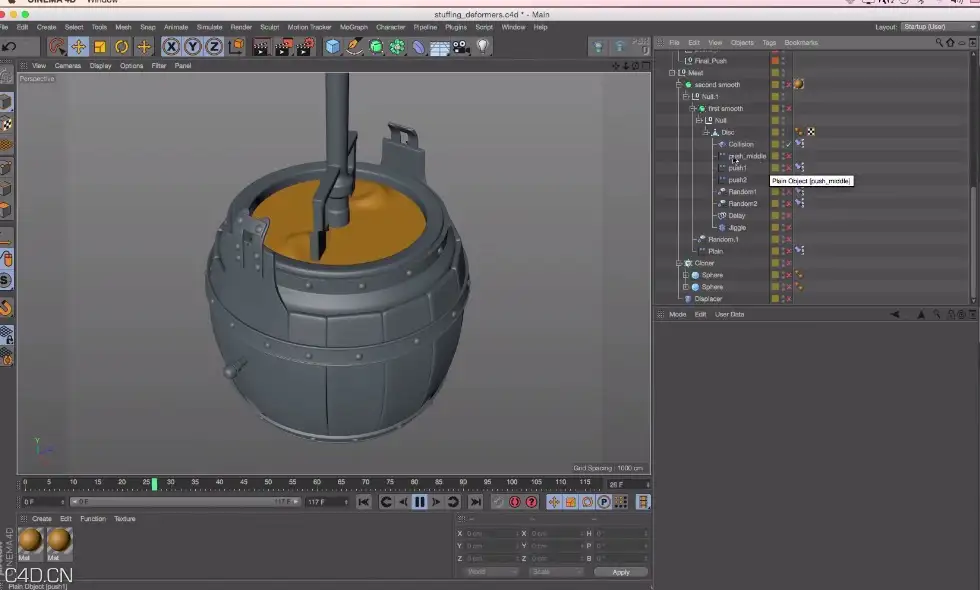Image resolution: width=980 pixels, height=590 pixels.
Task: Expand the first Sphere object
Action: tap(686, 275)
